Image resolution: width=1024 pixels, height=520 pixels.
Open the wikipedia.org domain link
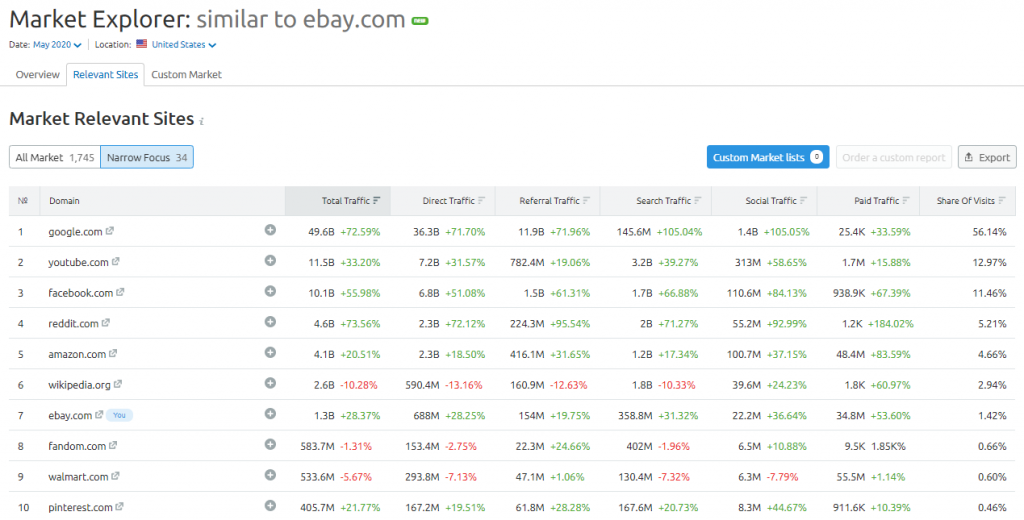point(79,385)
